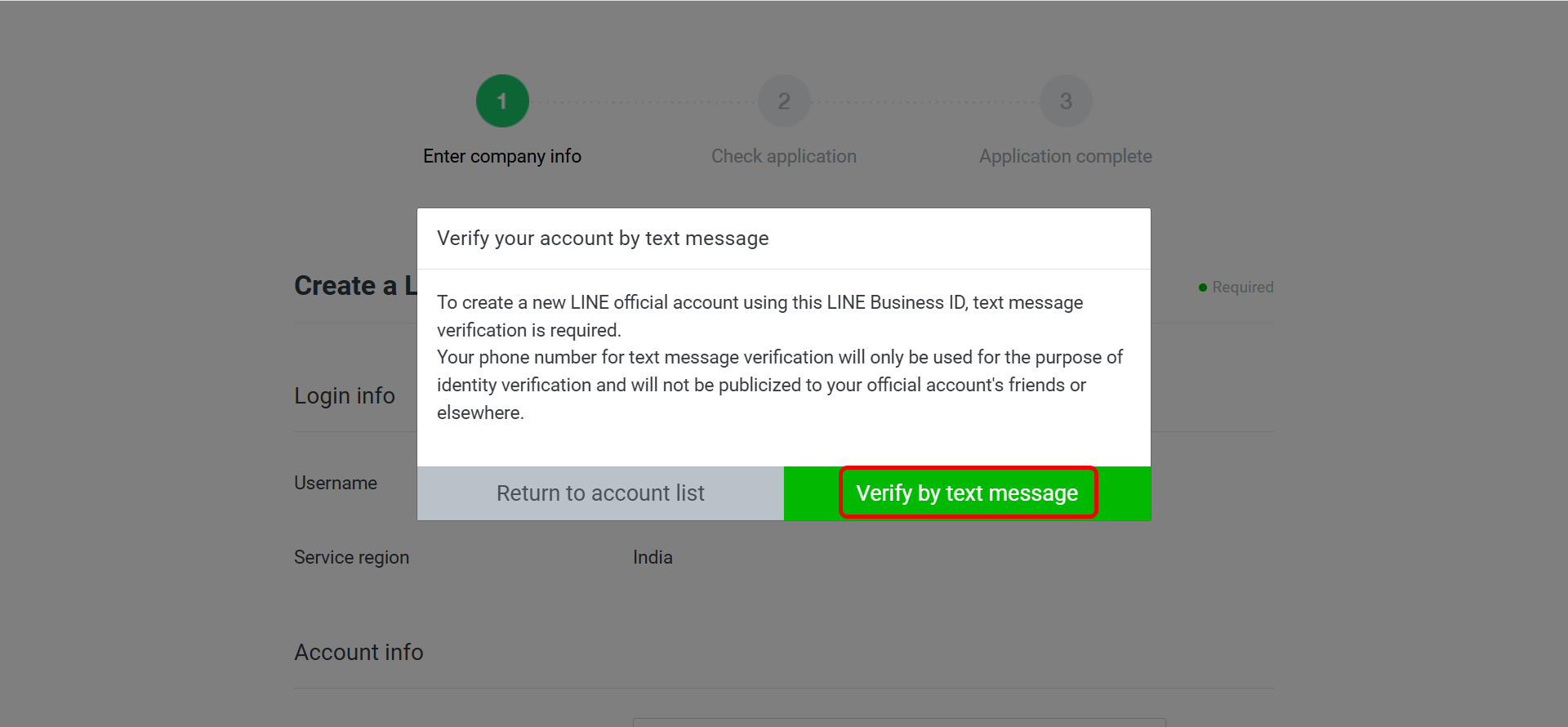The width and height of the screenshot is (1568, 727).
Task: Click the "Username" field label
Action: [336, 484]
